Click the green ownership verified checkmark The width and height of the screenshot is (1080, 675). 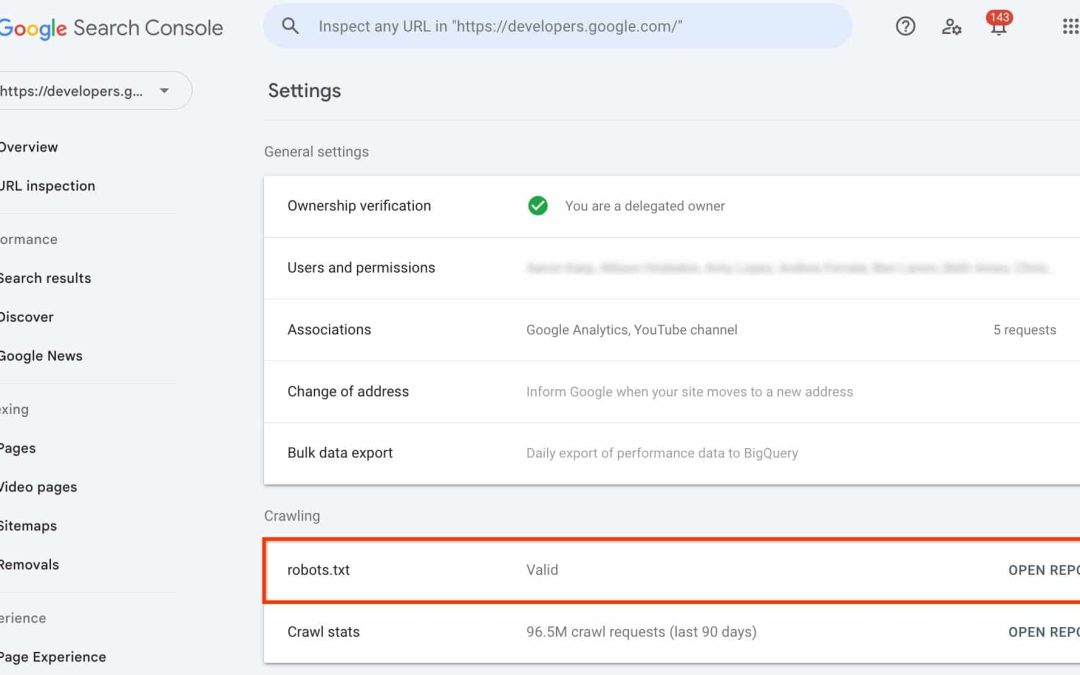[537, 206]
